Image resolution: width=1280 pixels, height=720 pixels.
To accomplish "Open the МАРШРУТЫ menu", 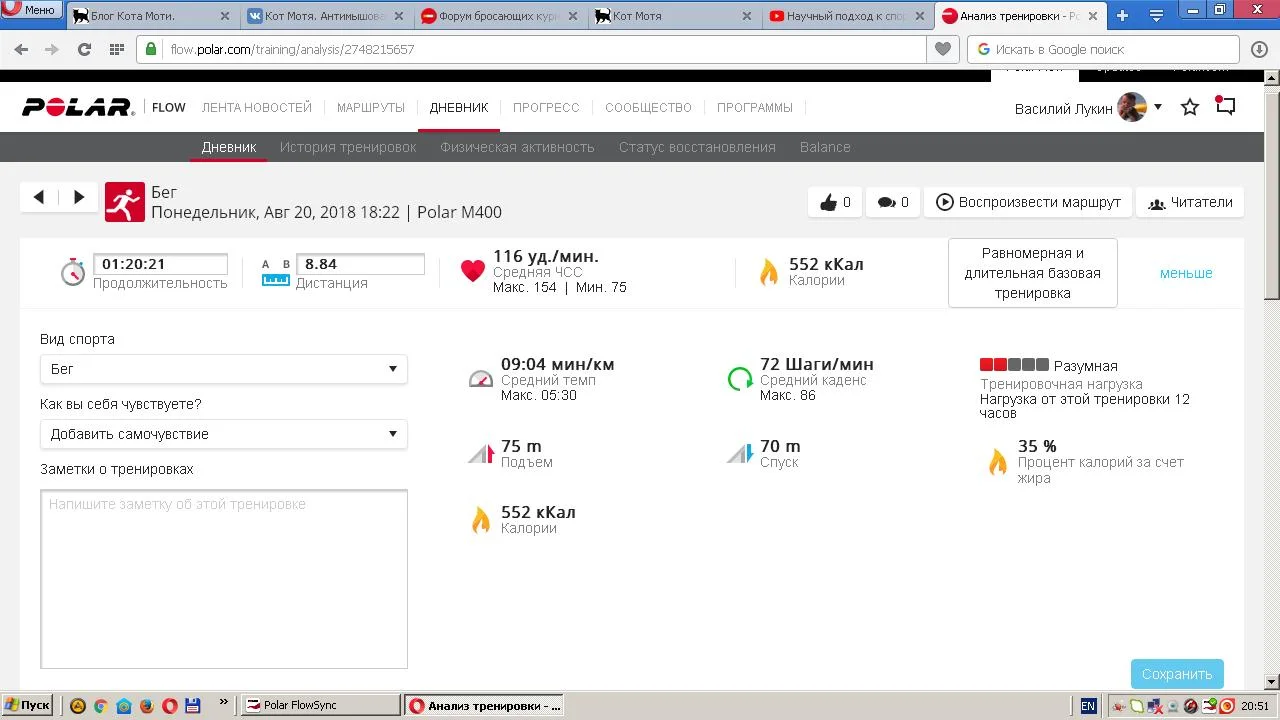I will point(370,107).
